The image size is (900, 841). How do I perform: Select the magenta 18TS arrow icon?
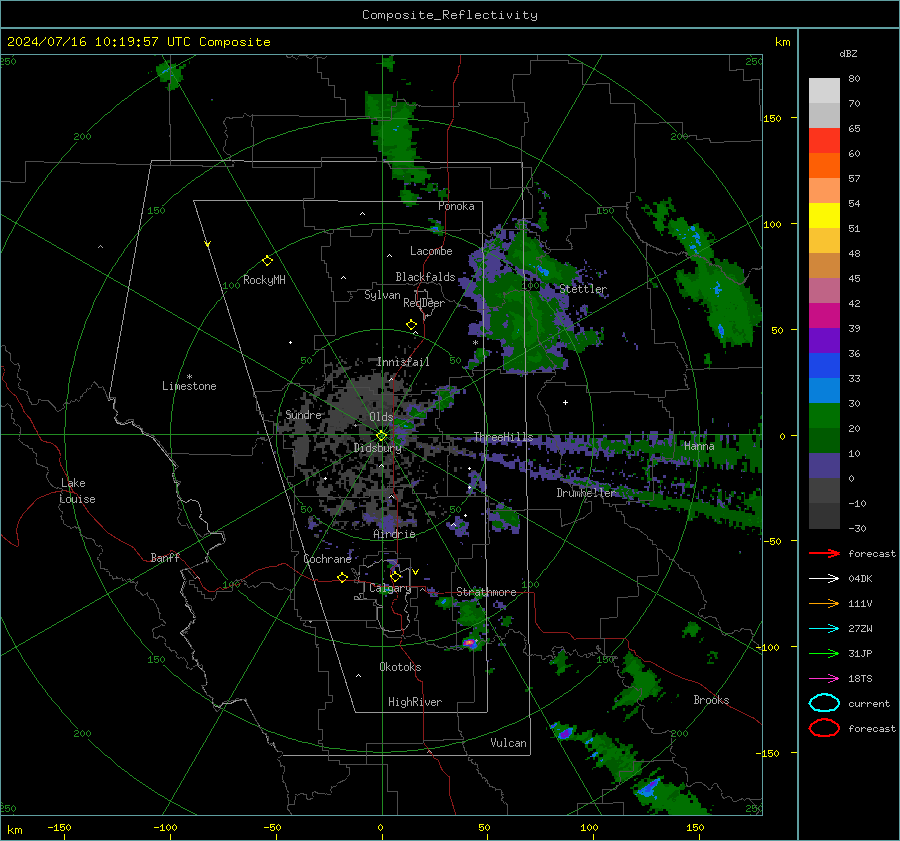tap(824, 678)
